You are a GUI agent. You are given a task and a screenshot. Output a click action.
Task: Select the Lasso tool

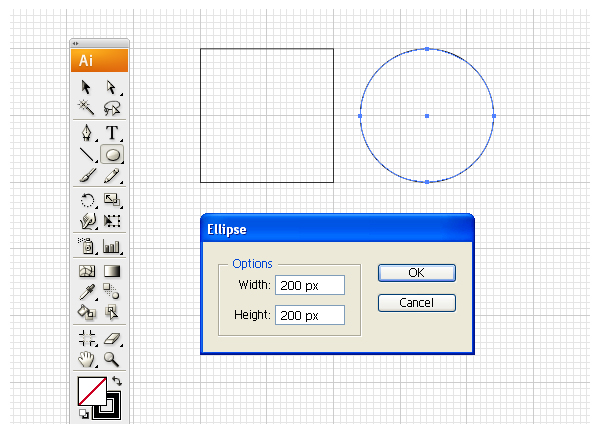(111, 108)
